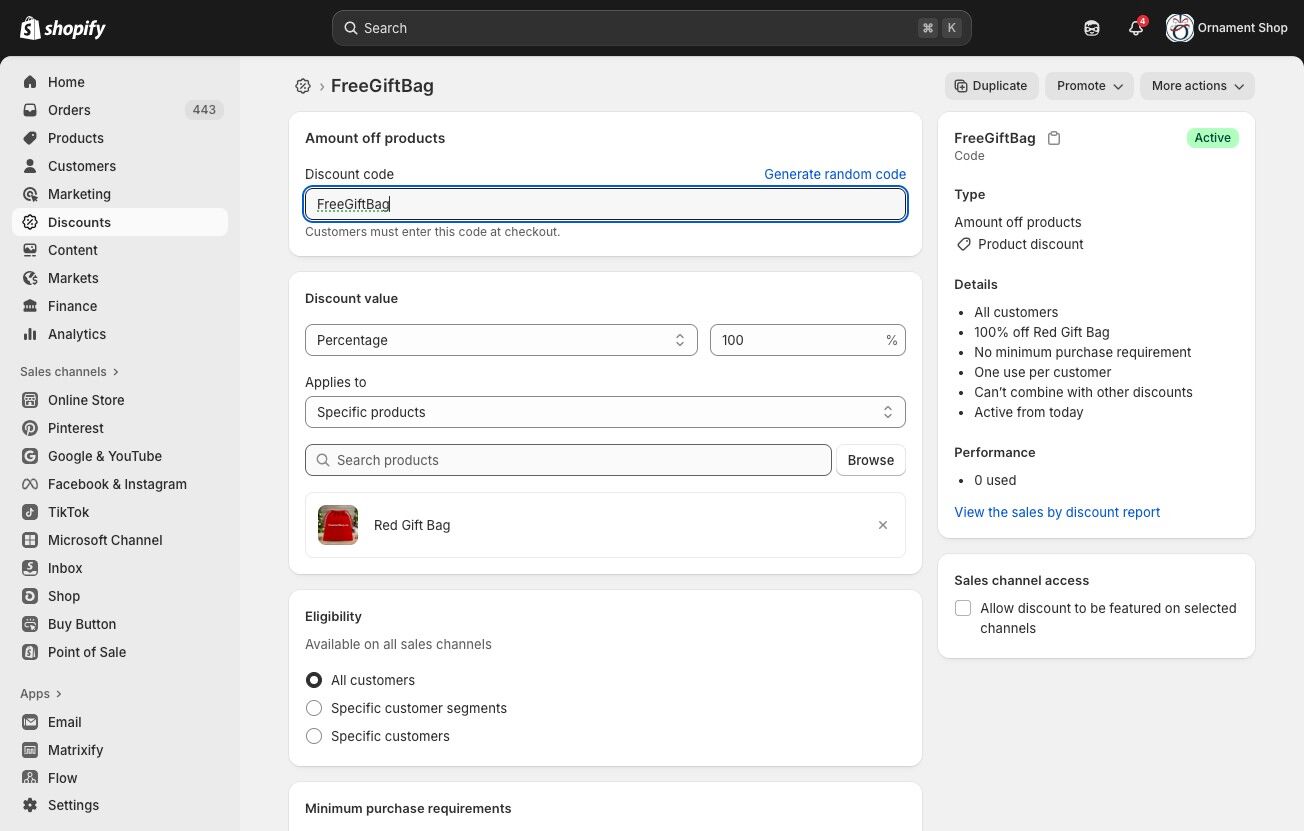The width and height of the screenshot is (1304, 831).
Task: Check Allow discount to be featured checkbox
Action: 963,608
